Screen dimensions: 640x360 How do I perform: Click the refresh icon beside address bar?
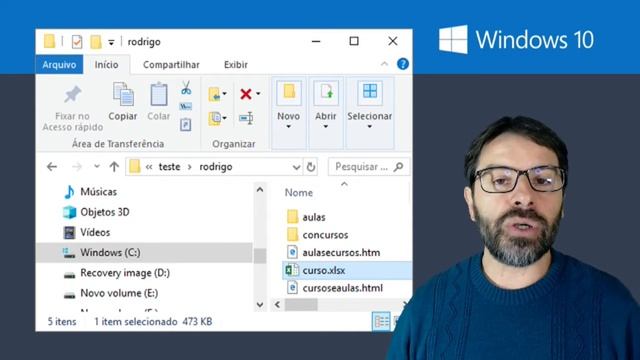[311, 167]
